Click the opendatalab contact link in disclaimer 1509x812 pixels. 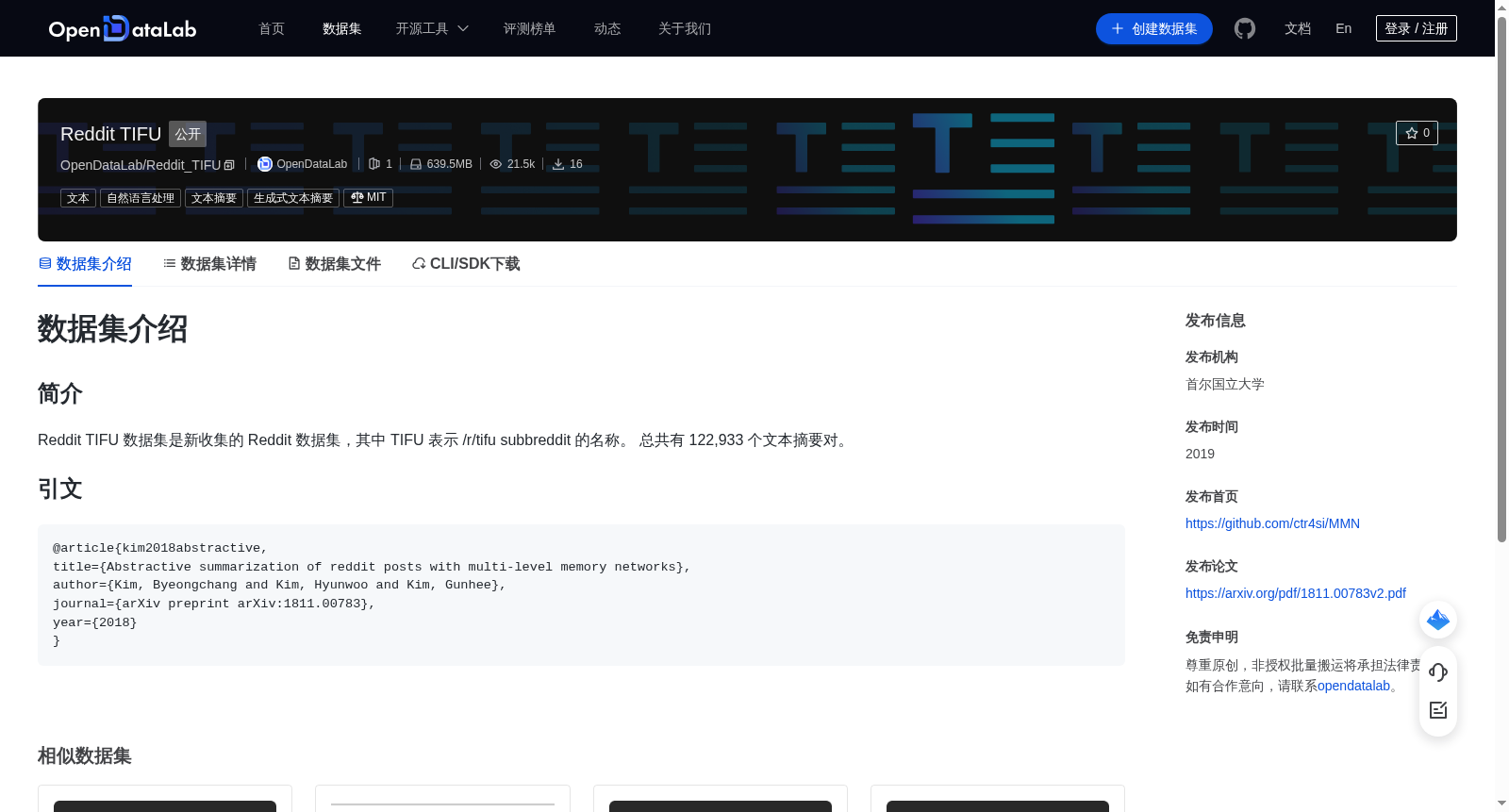pos(1353,686)
